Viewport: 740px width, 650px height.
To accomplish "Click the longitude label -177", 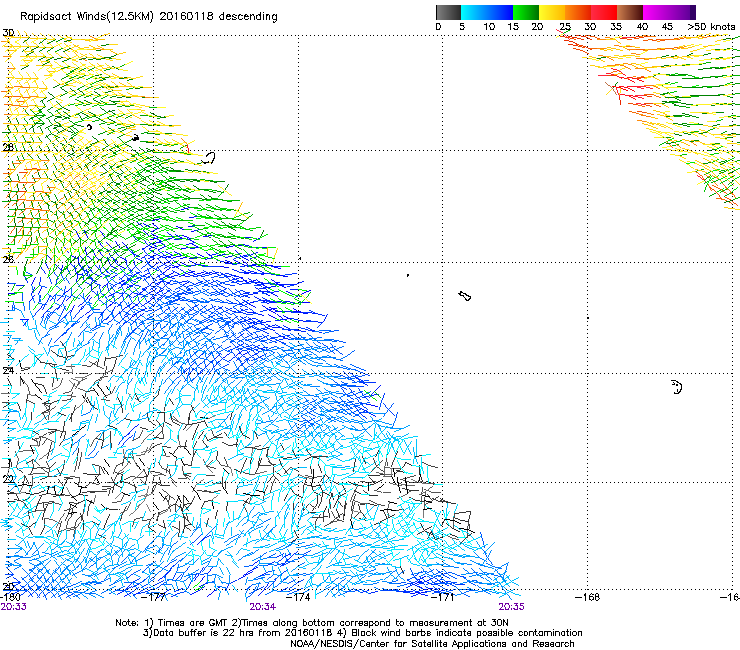I will 154,597.
